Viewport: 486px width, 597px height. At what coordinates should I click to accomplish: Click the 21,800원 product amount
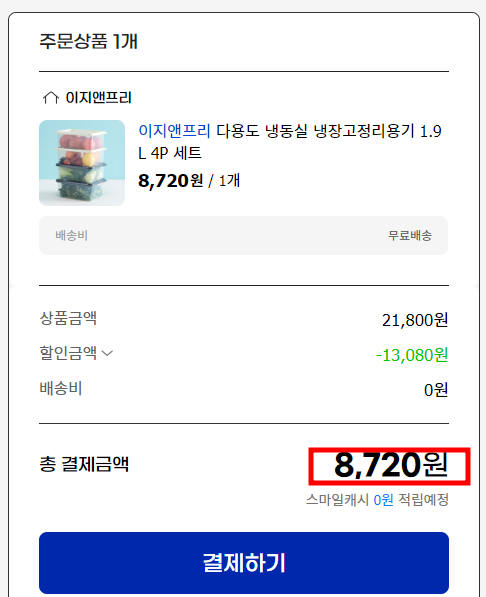(x=415, y=320)
